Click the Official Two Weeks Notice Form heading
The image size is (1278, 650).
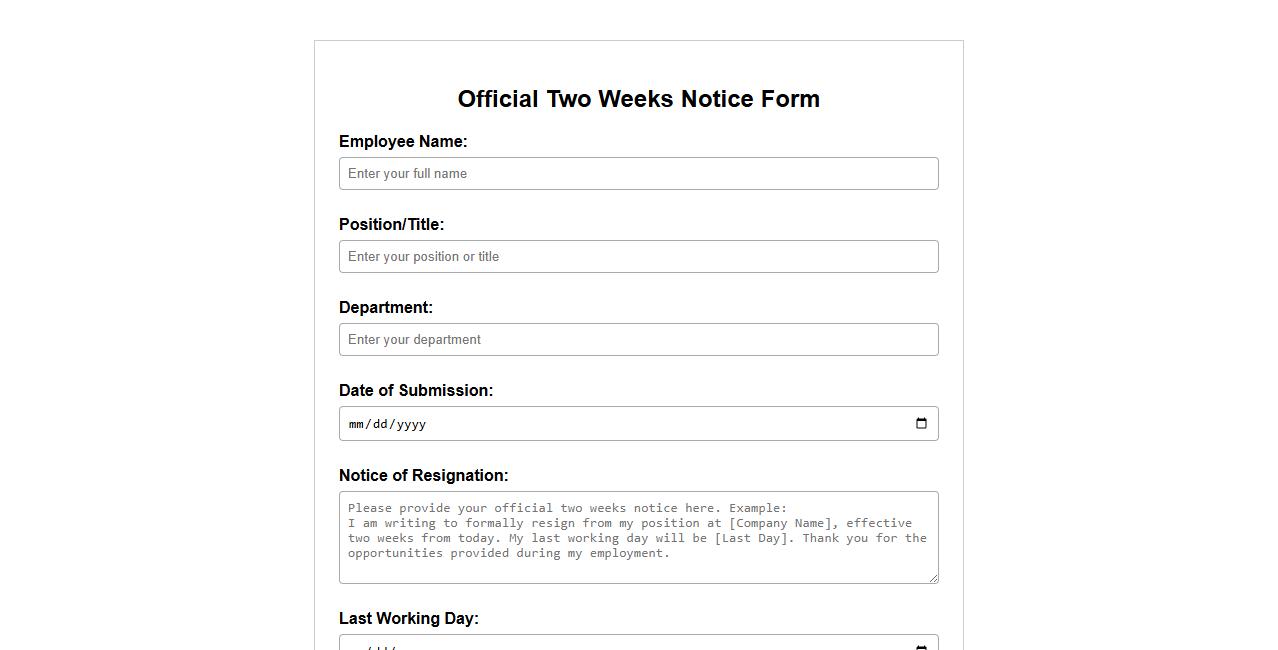[638, 99]
